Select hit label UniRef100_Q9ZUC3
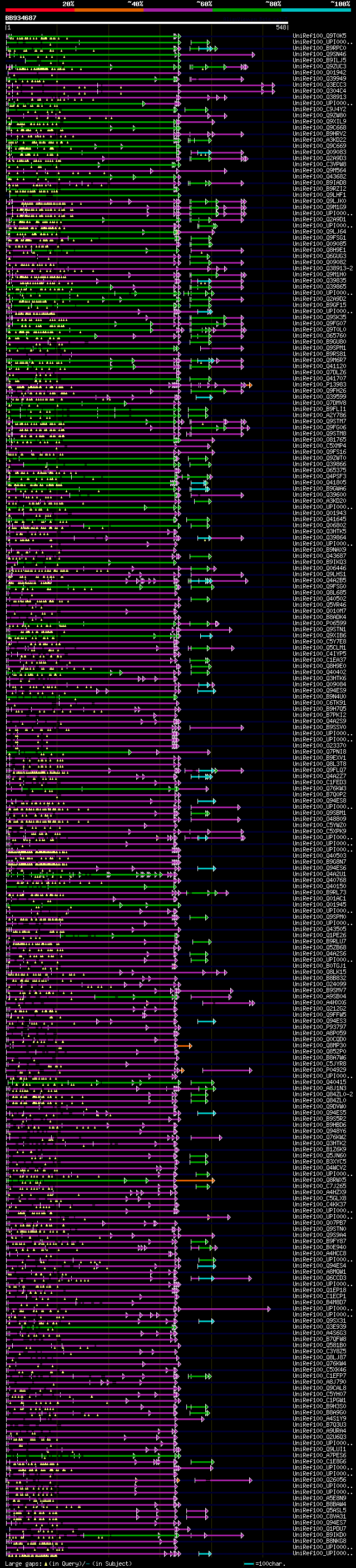 click(x=319, y=66)
